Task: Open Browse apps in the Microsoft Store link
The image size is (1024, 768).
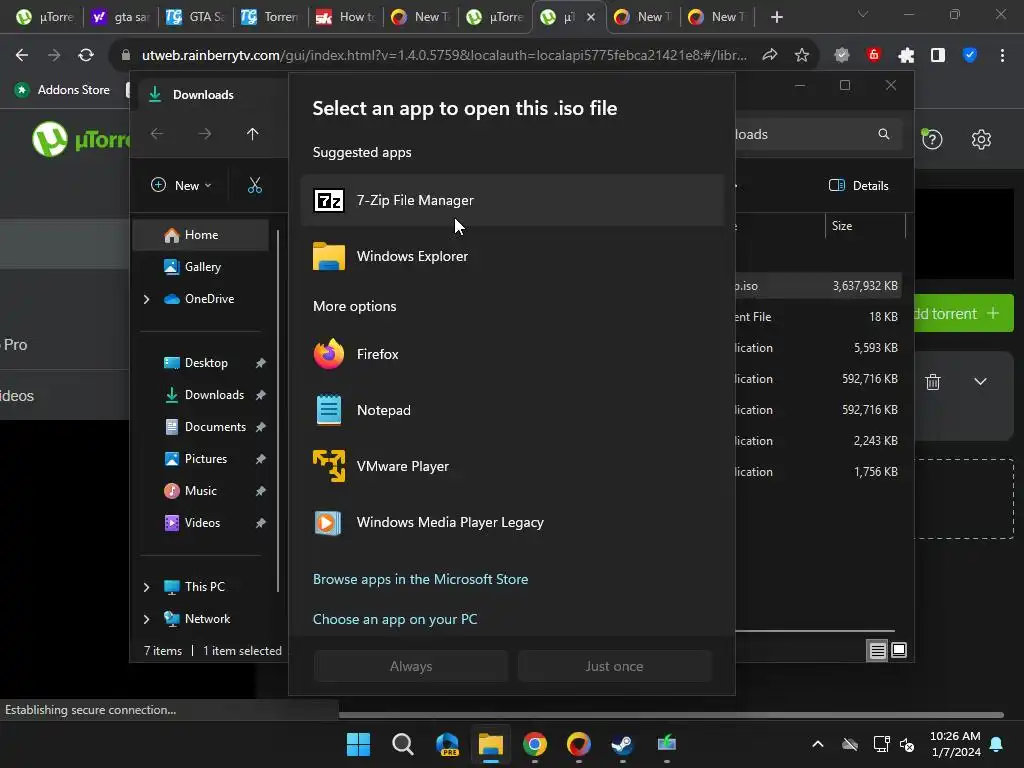Action: (x=420, y=579)
